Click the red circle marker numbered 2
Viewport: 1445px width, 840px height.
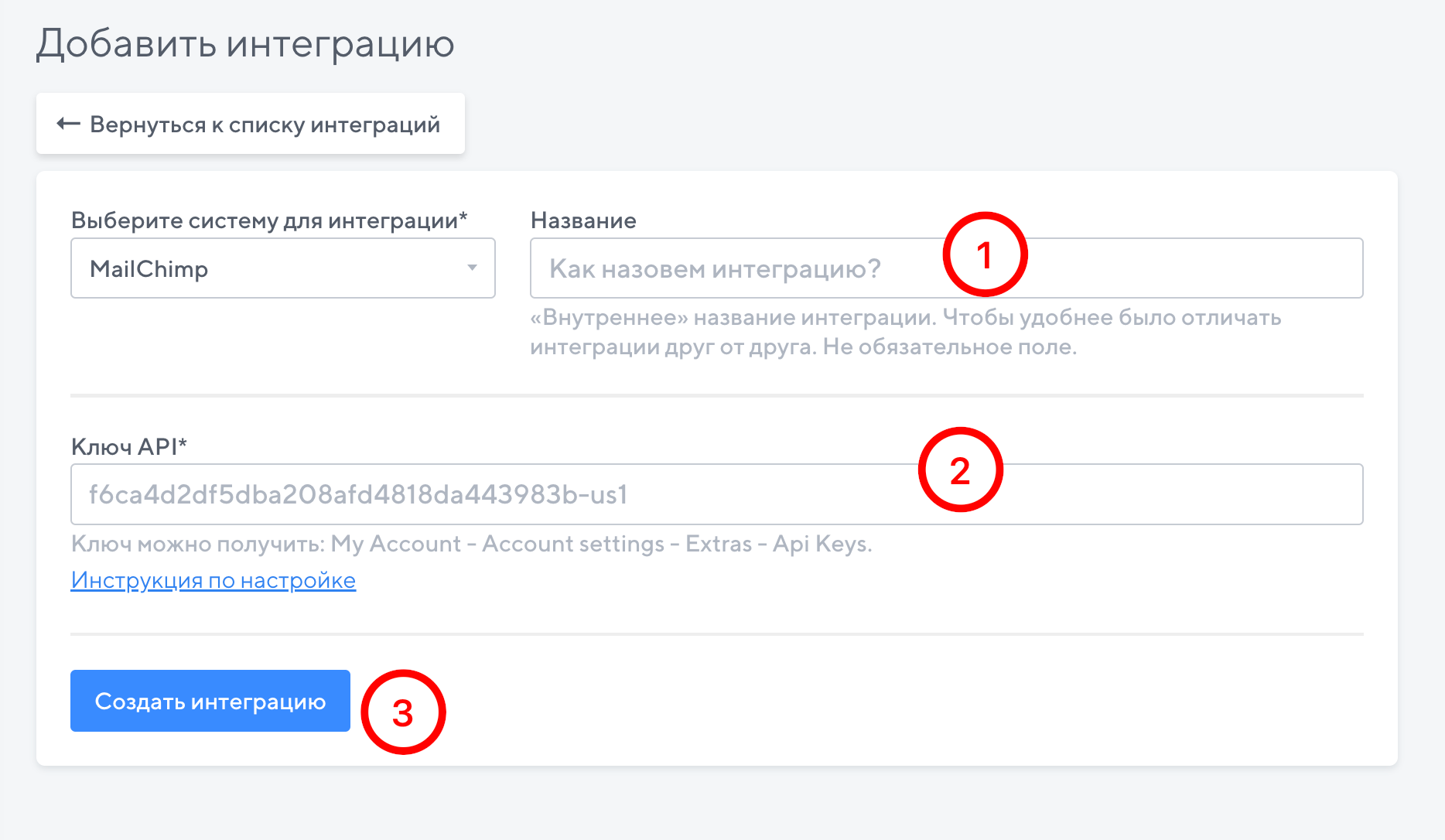[960, 470]
